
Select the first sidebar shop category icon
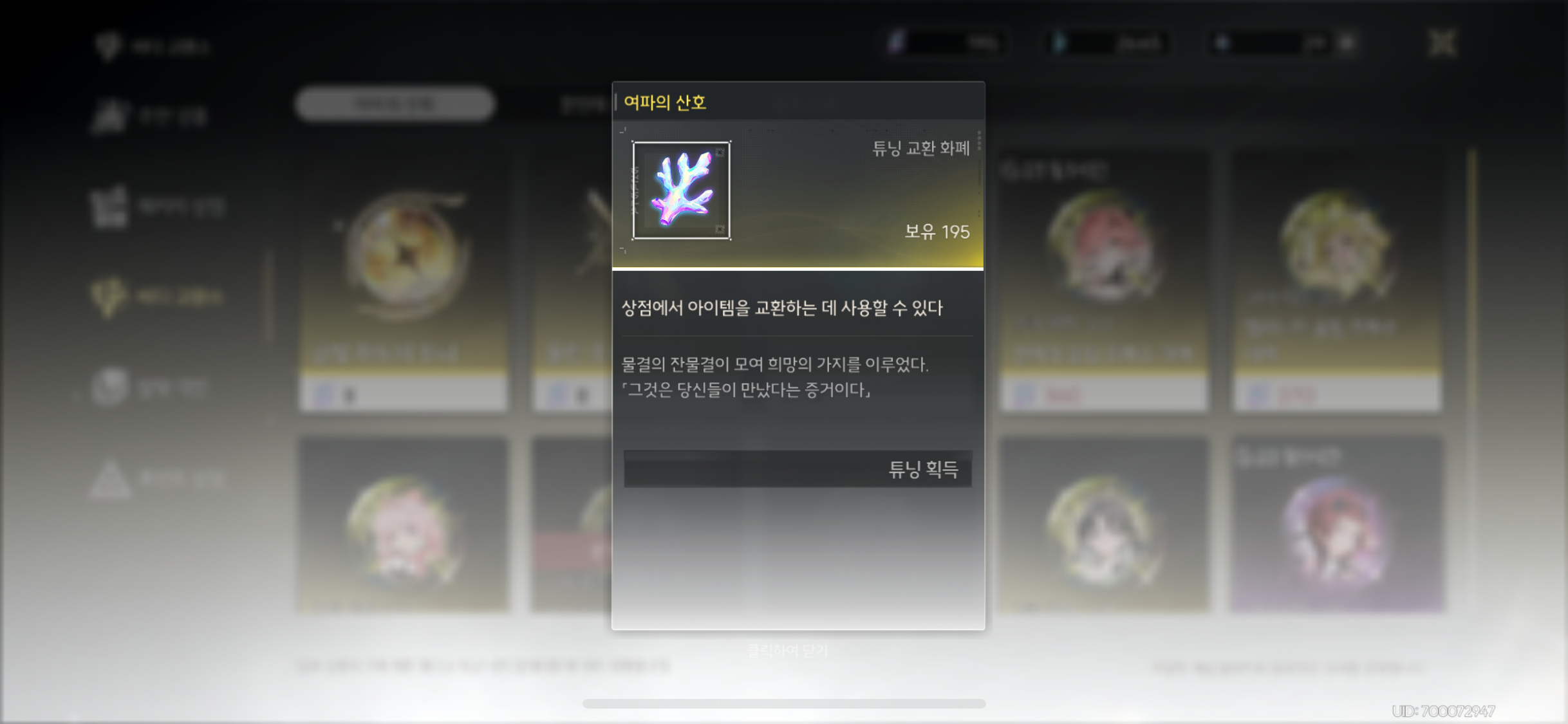tap(109, 116)
